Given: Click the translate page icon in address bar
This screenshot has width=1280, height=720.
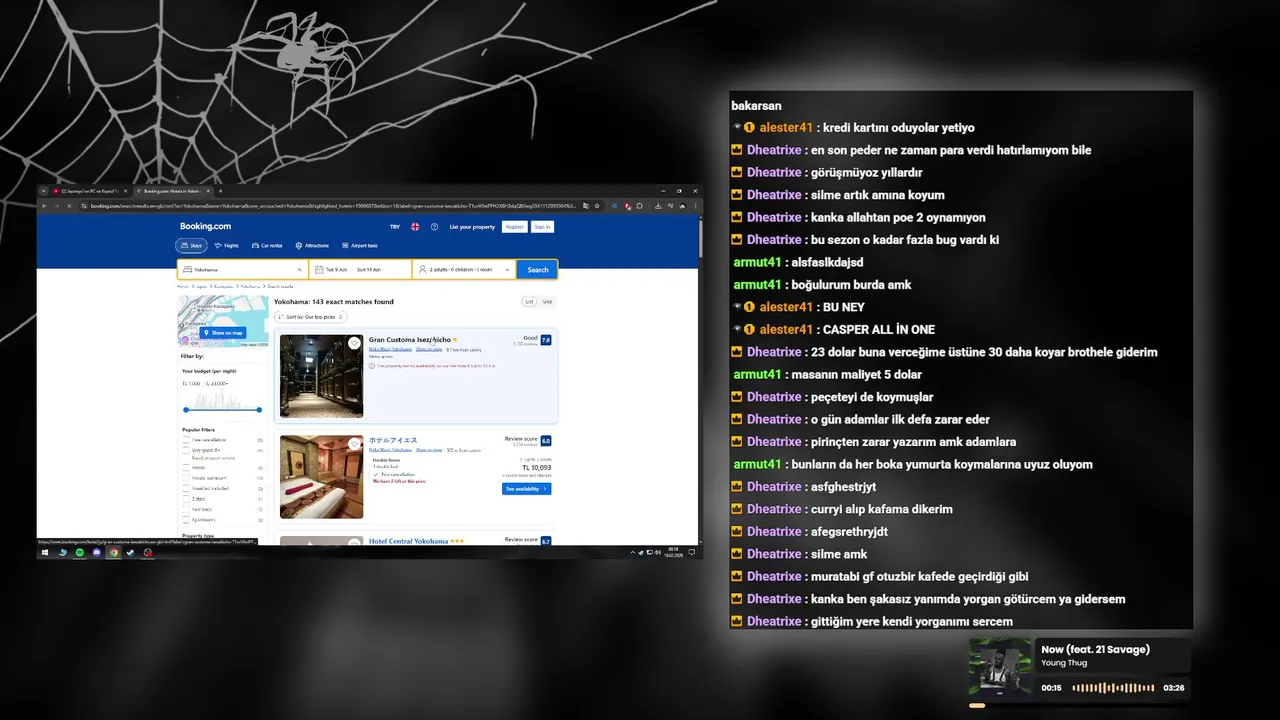Looking at the screenshot, I should pos(588,206).
